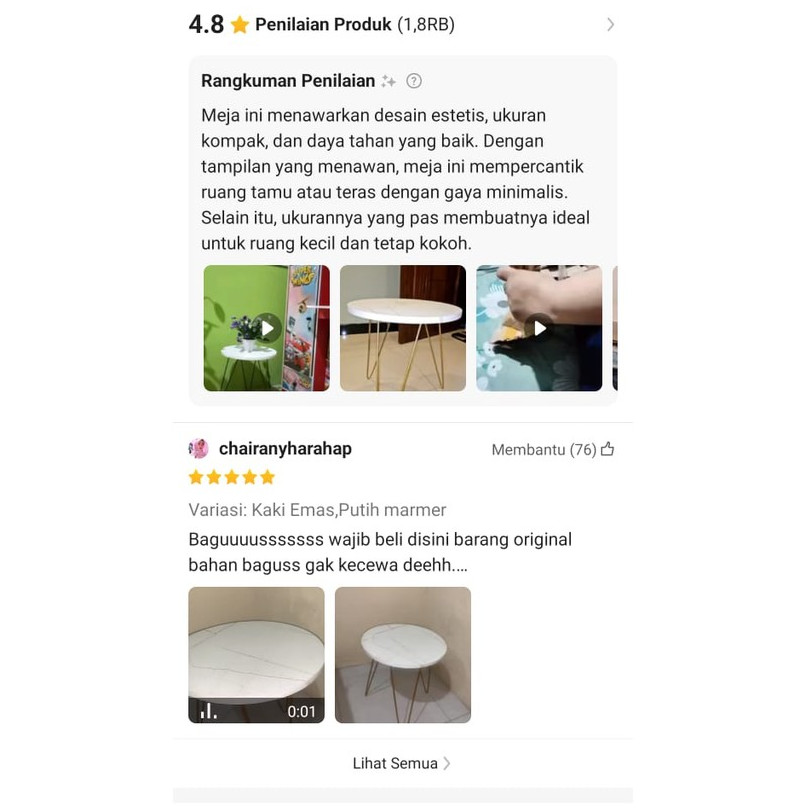Click the chevron next to Lihat Semua
The height and width of the screenshot is (810, 810).
pos(447,764)
